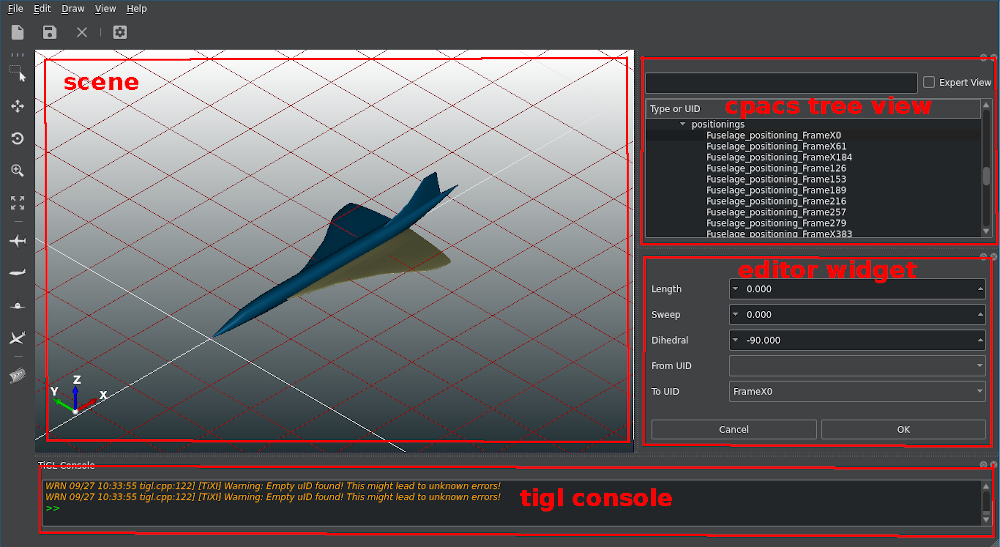Open settings with the gear icon

120,33
